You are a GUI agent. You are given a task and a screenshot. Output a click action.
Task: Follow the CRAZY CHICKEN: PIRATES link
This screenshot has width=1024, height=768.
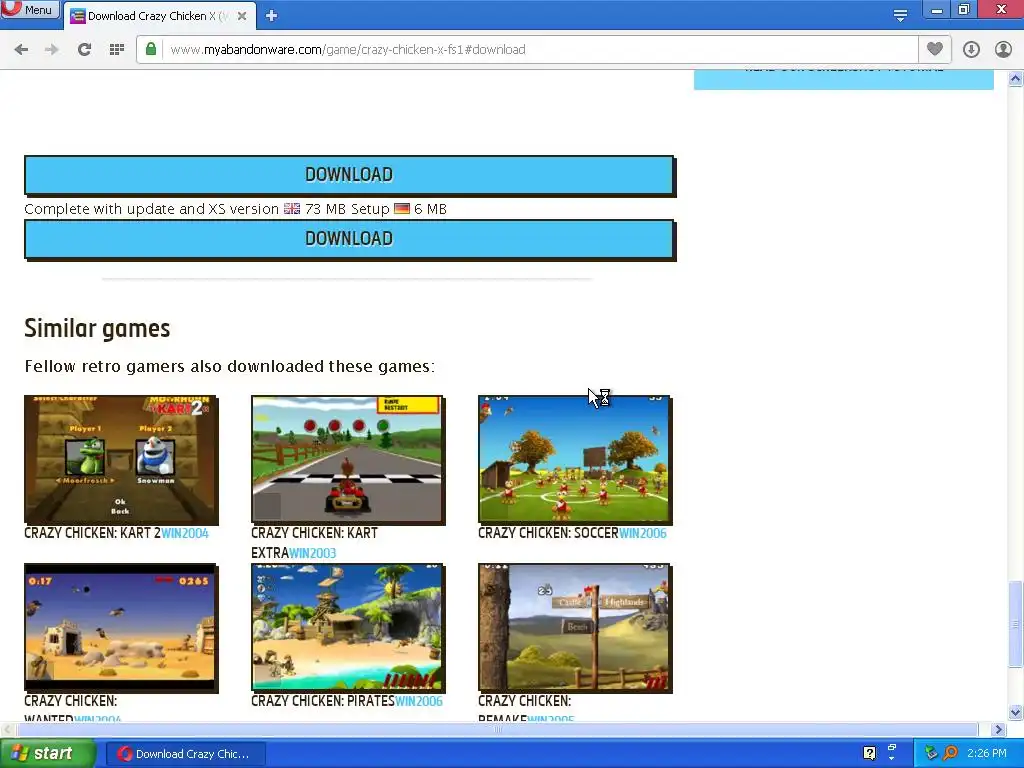(323, 701)
